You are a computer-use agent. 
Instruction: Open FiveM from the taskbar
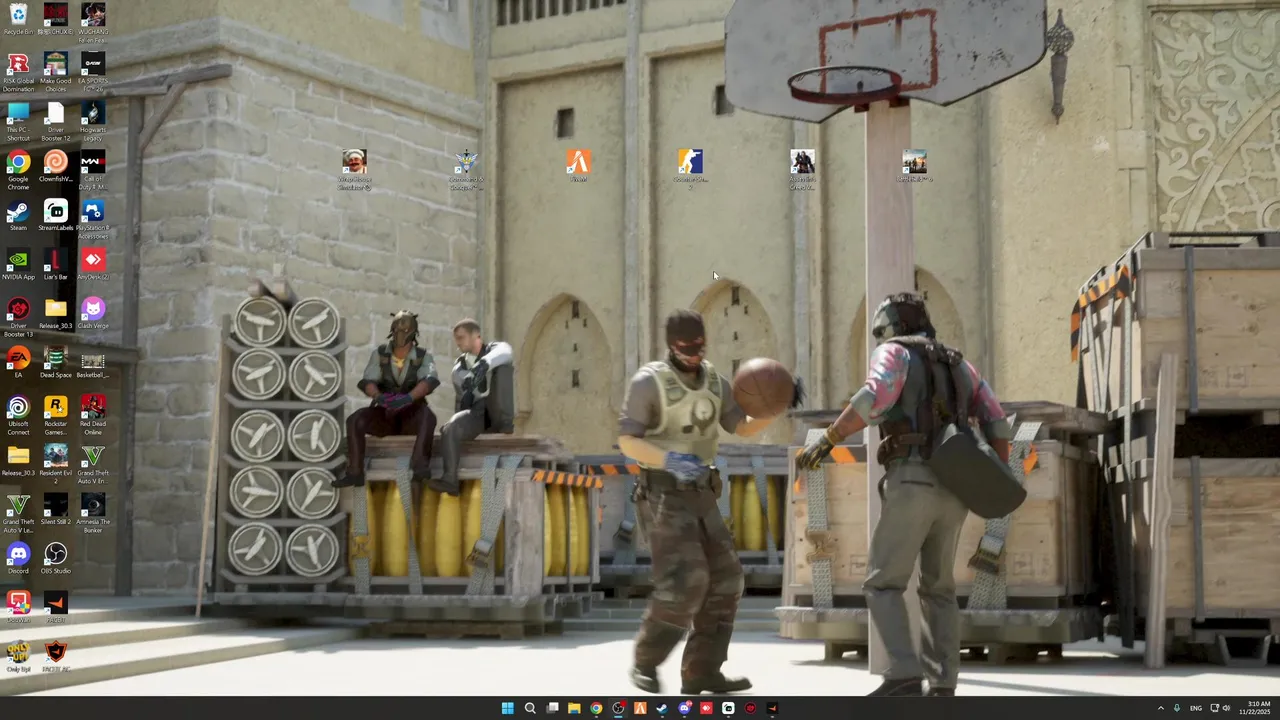coord(640,708)
